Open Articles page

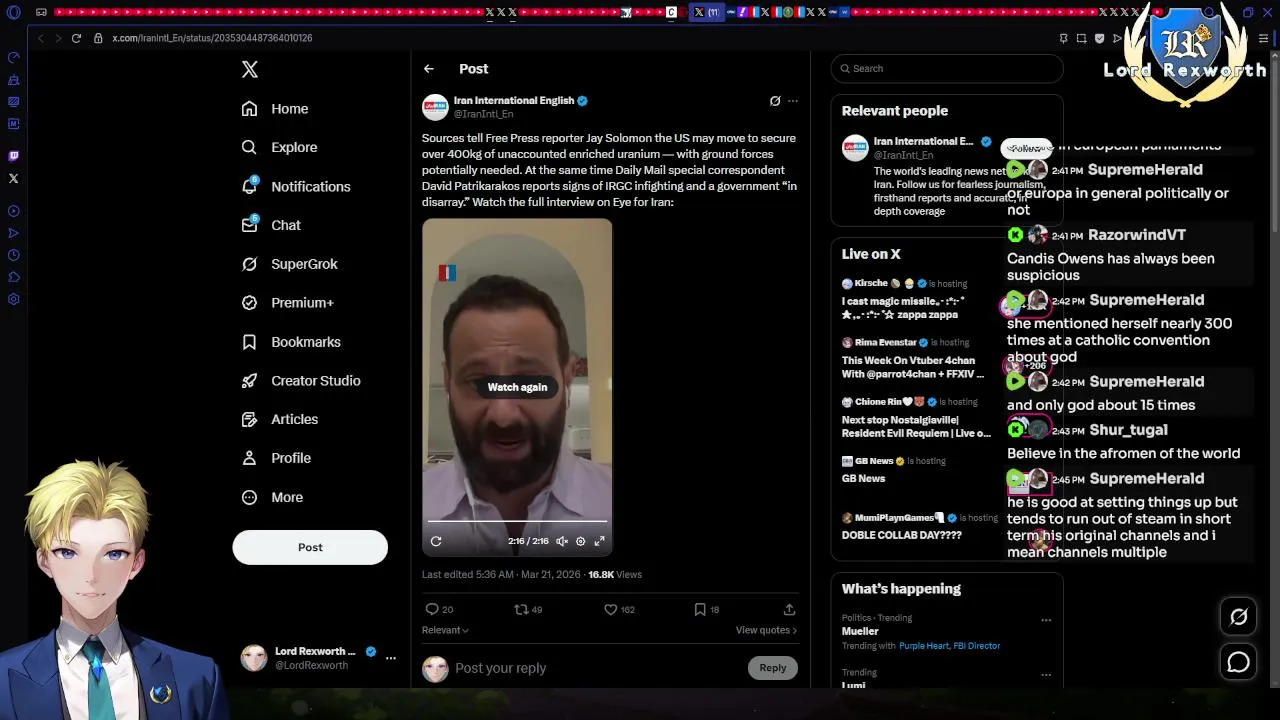[x=280, y=419]
